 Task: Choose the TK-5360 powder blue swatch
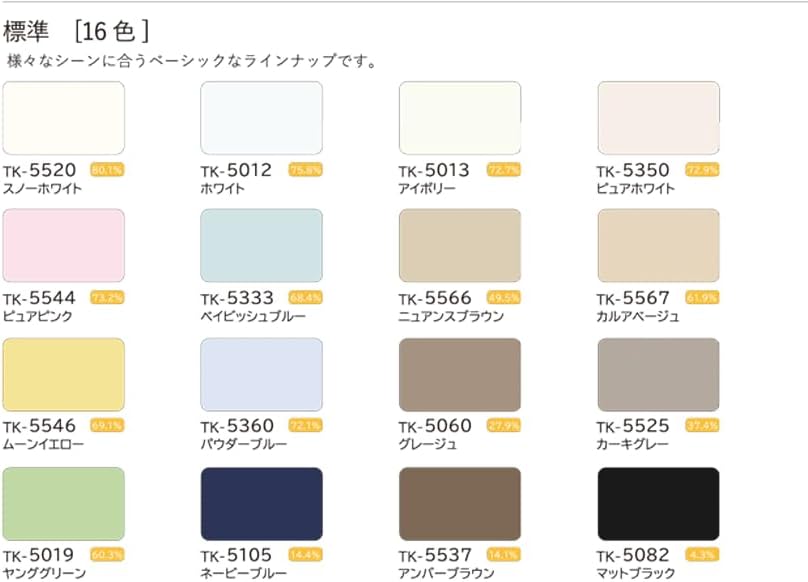pyautogui.click(x=262, y=375)
